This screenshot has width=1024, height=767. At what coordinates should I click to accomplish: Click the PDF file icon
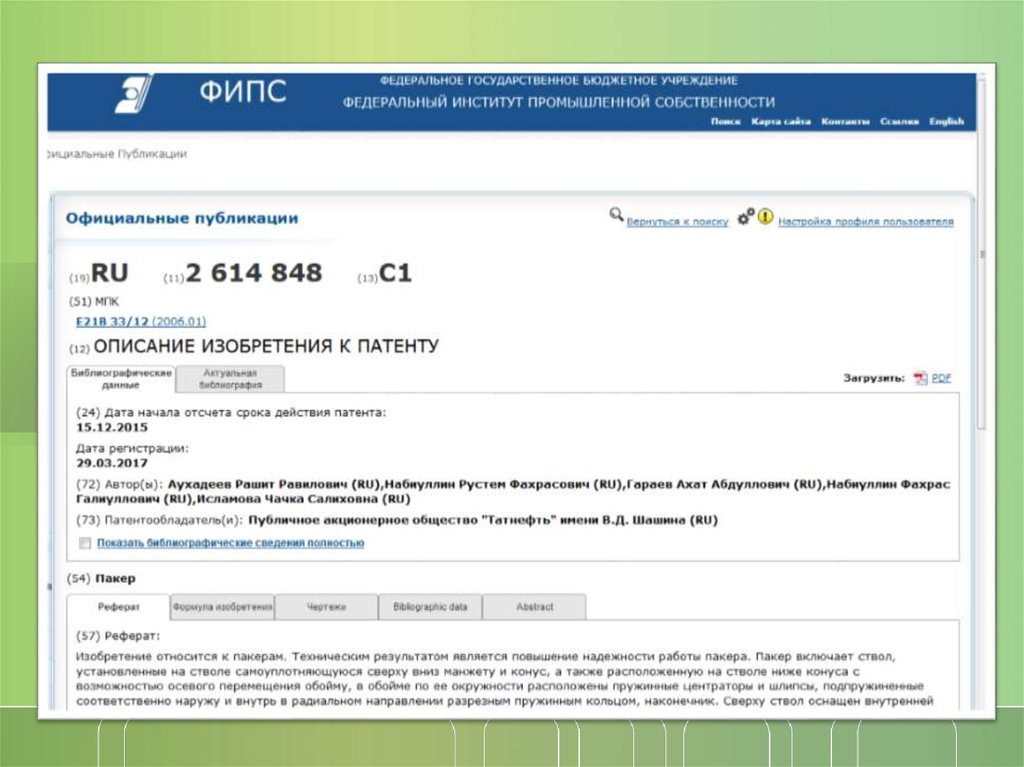coord(920,378)
